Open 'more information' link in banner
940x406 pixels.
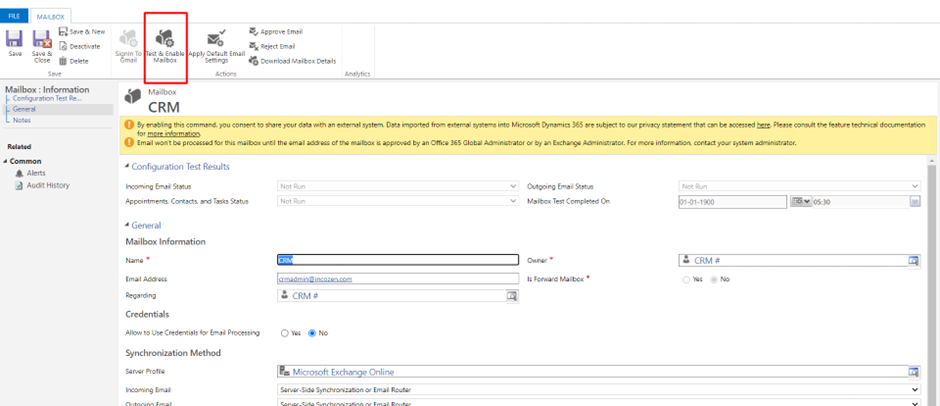[x=173, y=134]
